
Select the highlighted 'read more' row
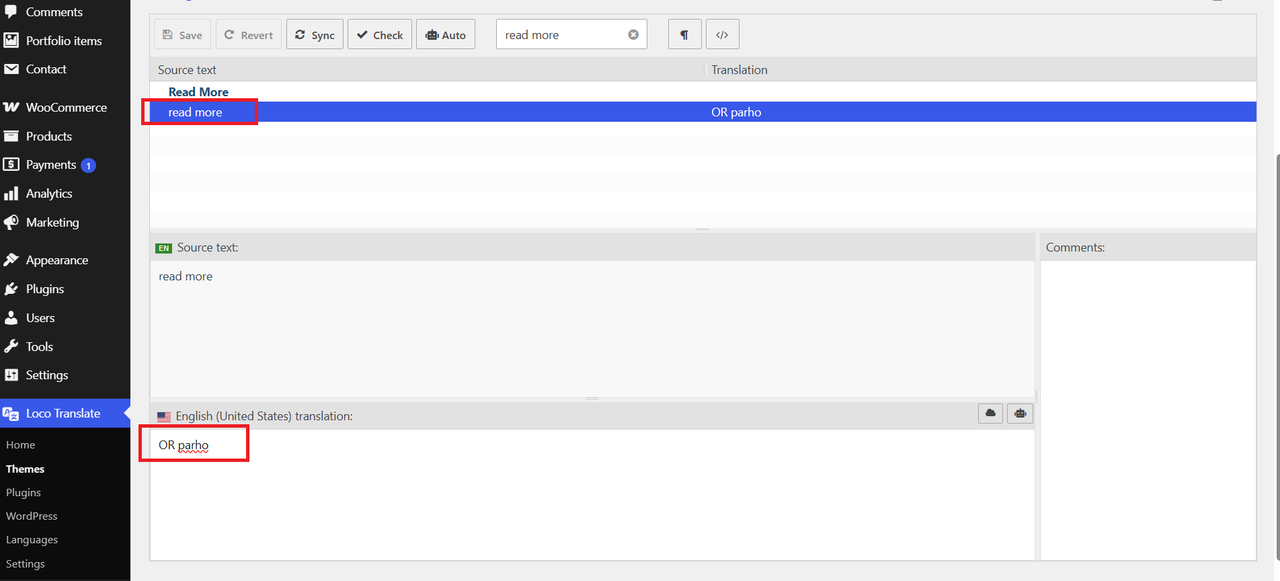coord(703,112)
